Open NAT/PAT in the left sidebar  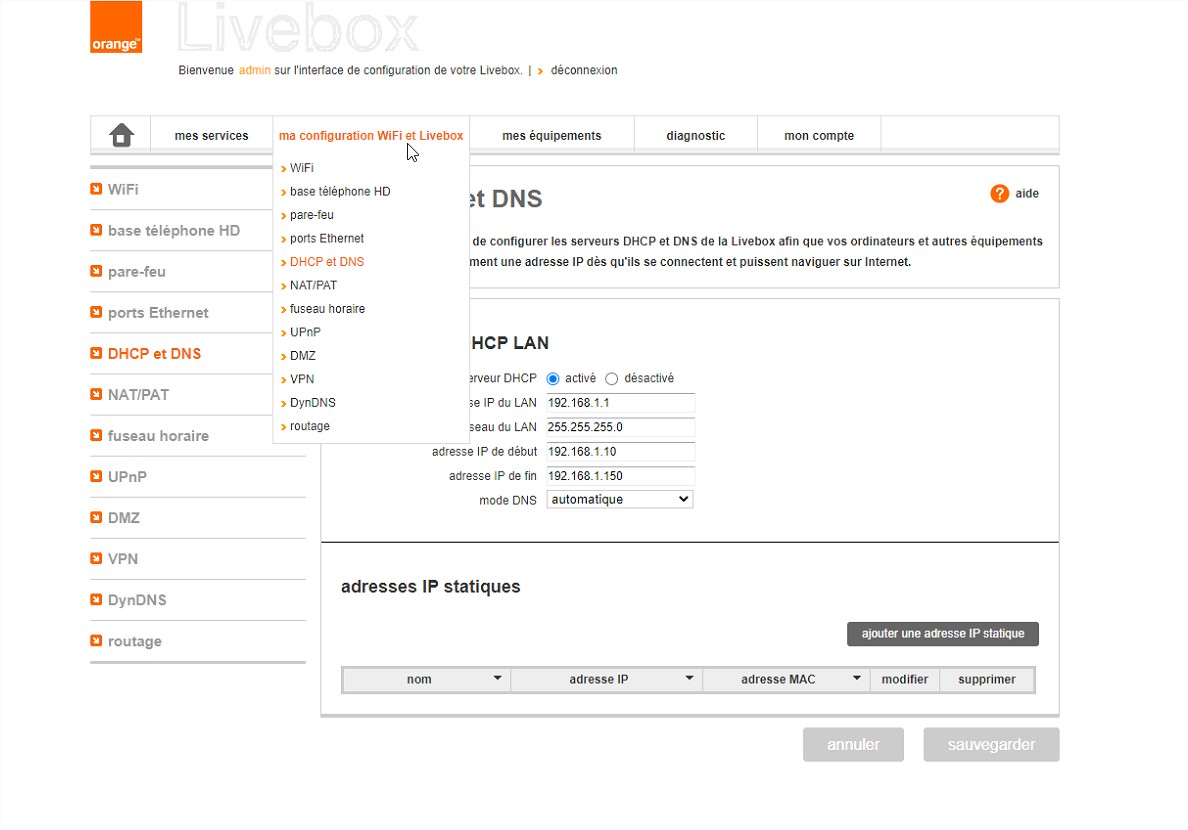(x=138, y=394)
